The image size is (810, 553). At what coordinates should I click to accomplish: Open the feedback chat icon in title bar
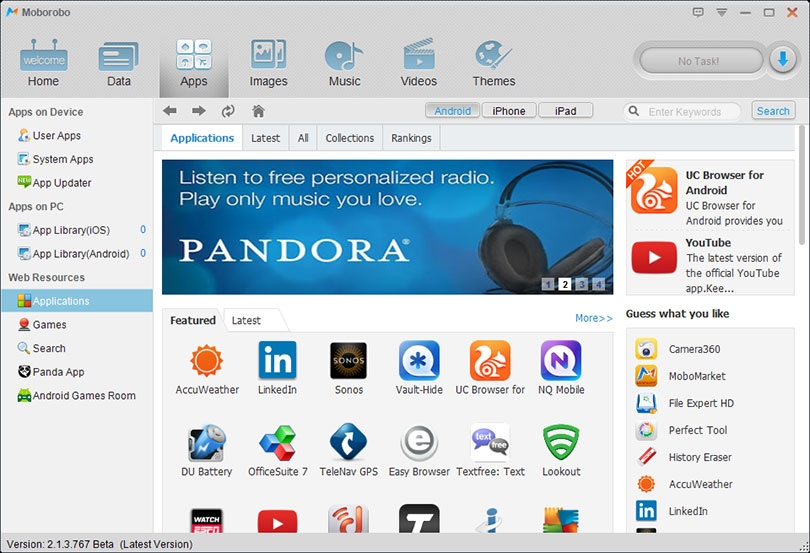click(698, 12)
